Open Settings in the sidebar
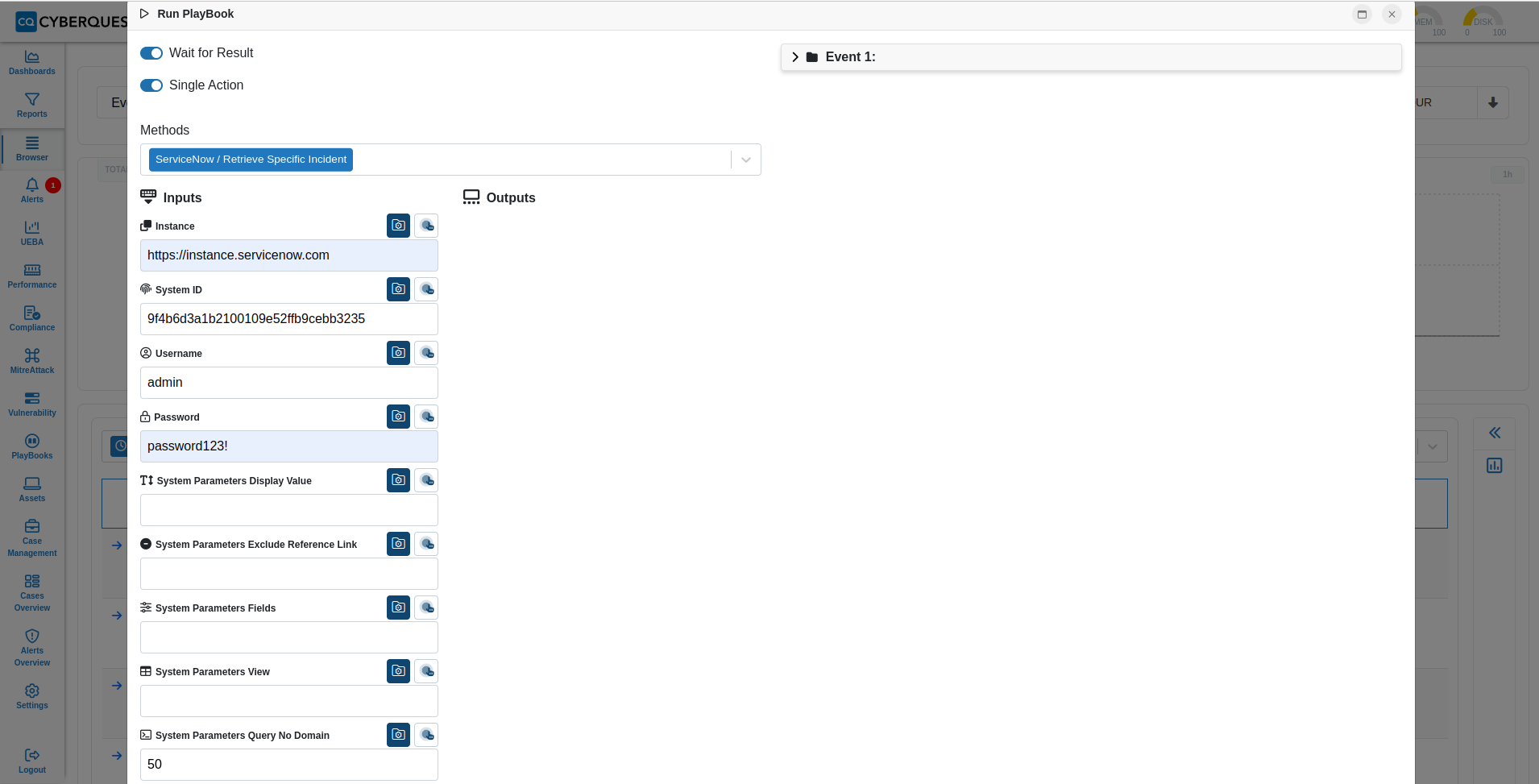 click(32, 697)
